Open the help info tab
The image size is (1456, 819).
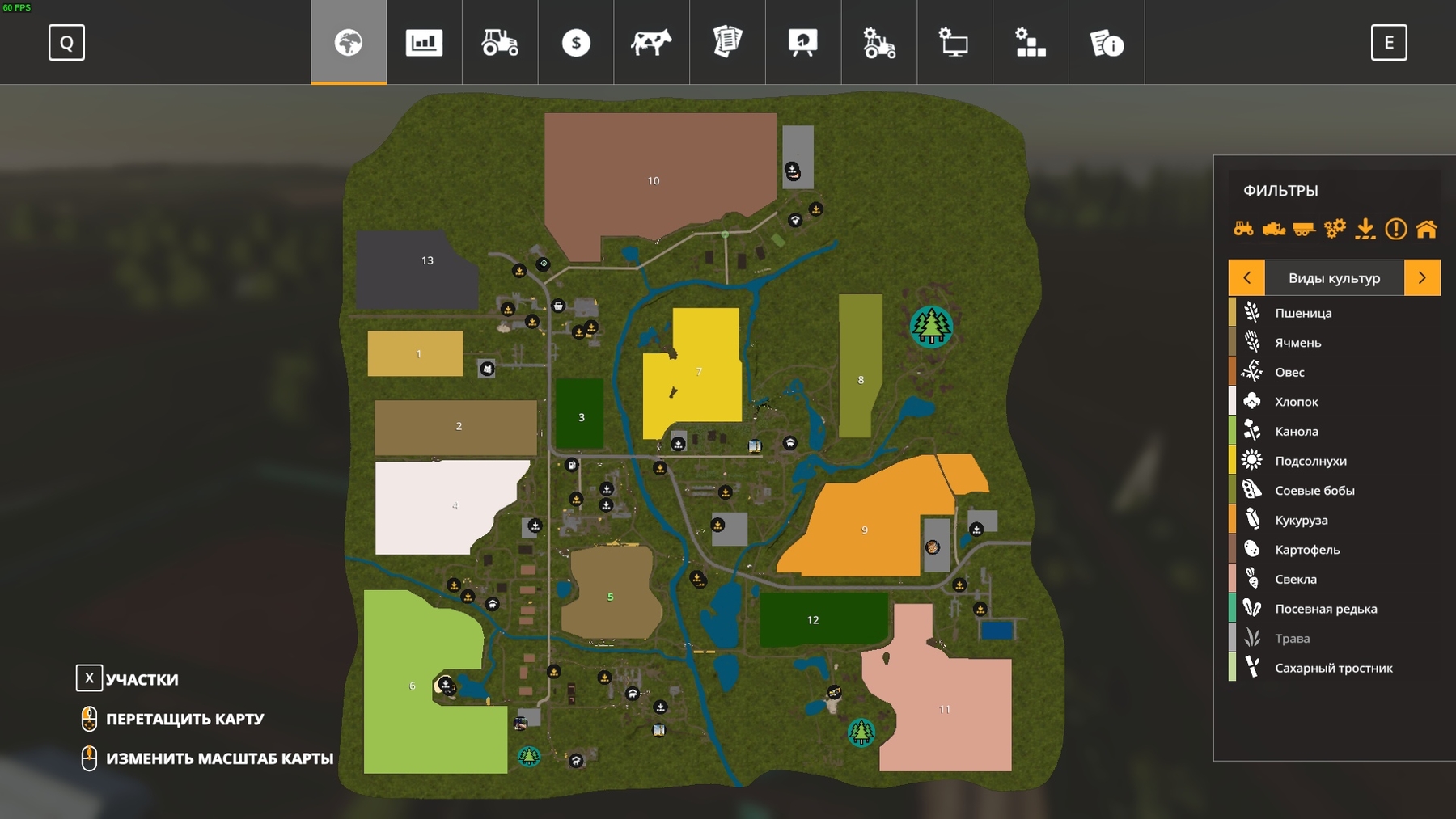1107,43
